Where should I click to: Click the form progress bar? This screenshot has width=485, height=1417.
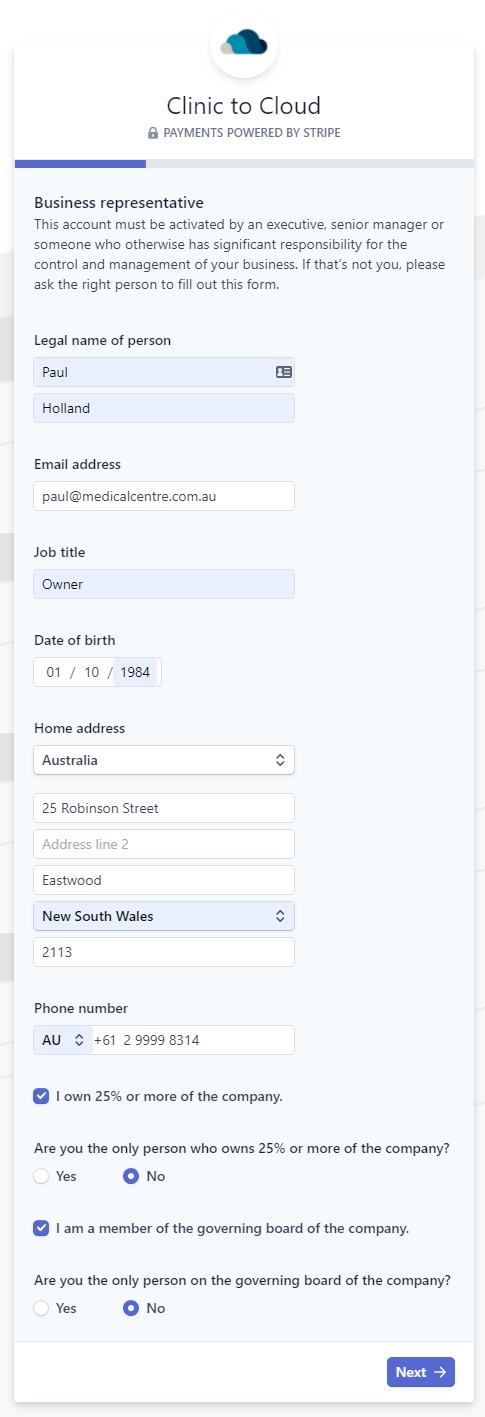[244, 163]
